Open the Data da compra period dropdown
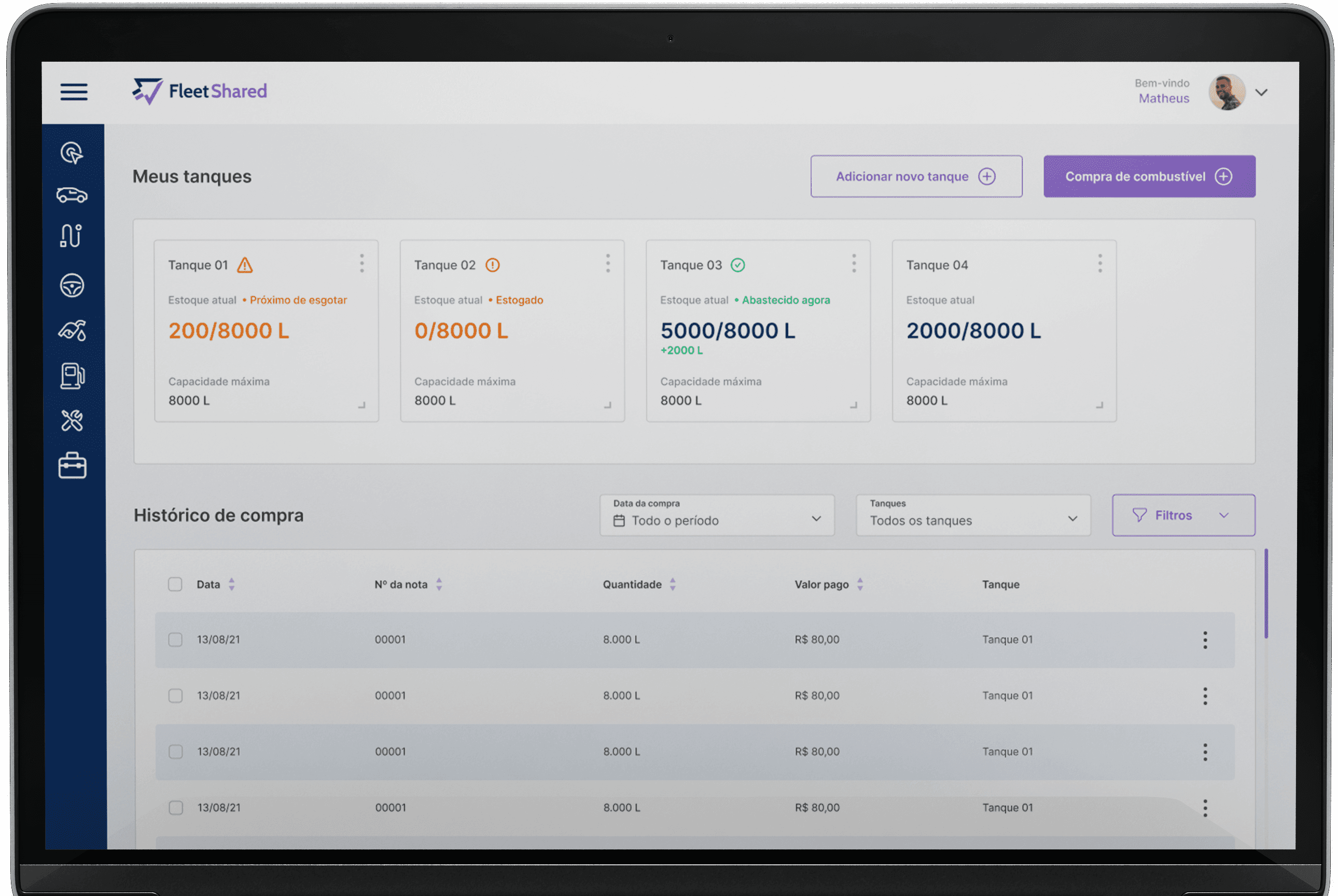The height and width of the screenshot is (896, 1338). (717, 515)
